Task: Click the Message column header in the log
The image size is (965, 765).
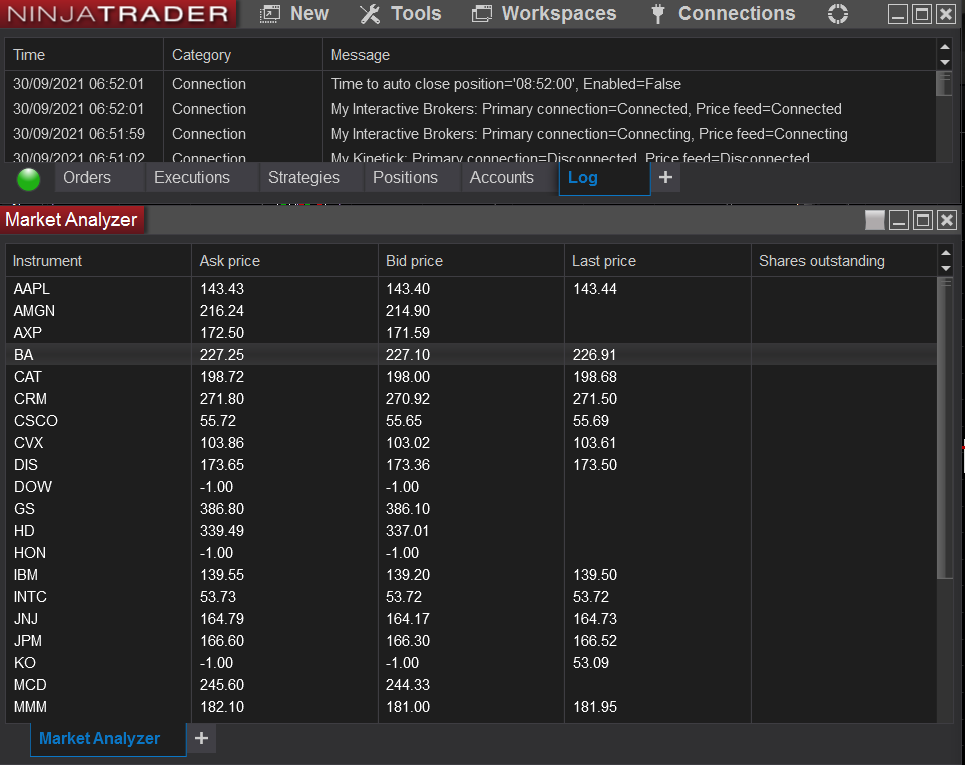Action: [x=629, y=55]
